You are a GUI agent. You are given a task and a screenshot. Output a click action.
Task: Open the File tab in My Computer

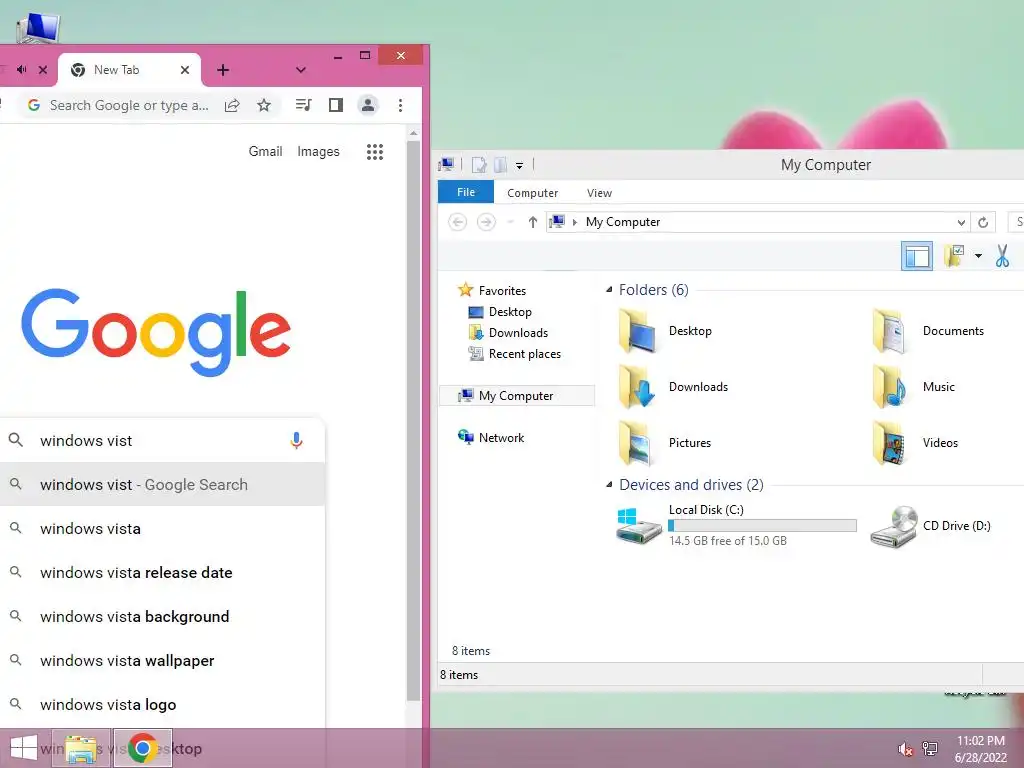click(x=466, y=192)
